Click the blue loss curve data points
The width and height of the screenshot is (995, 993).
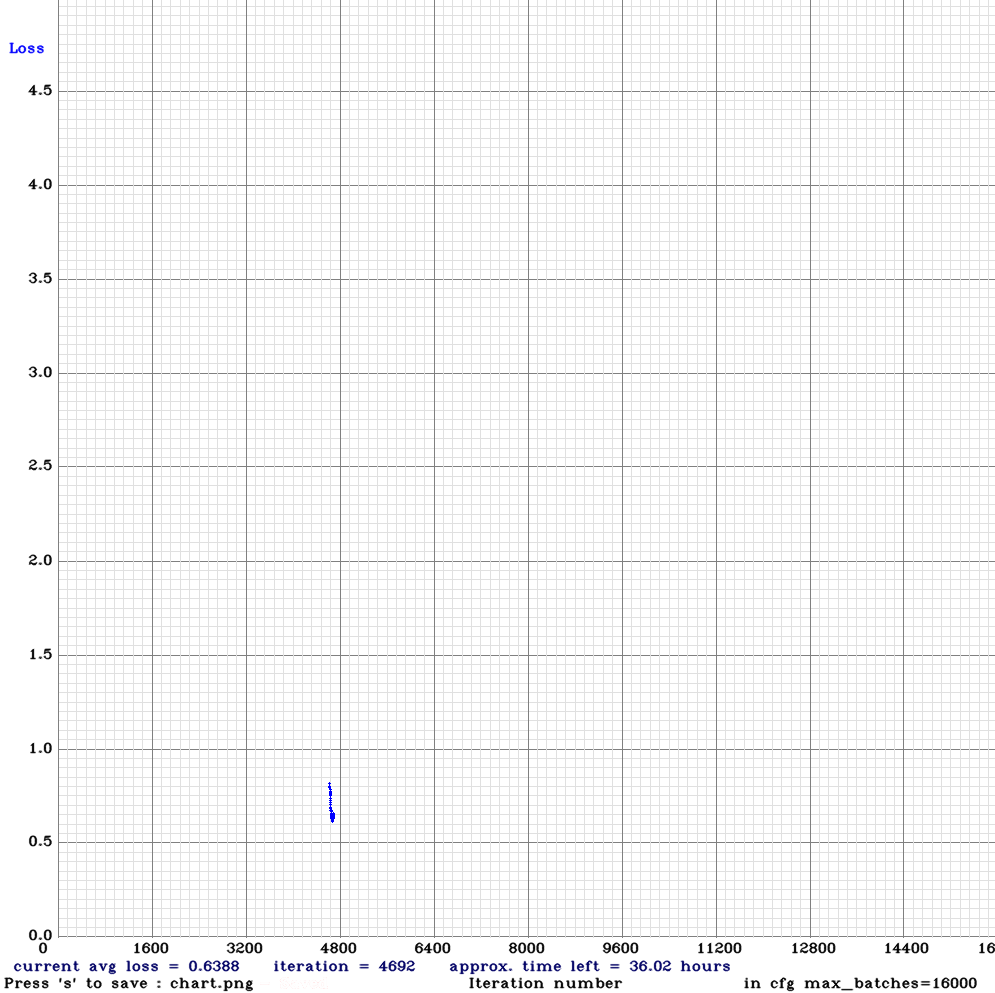click(x=331, y=803)
